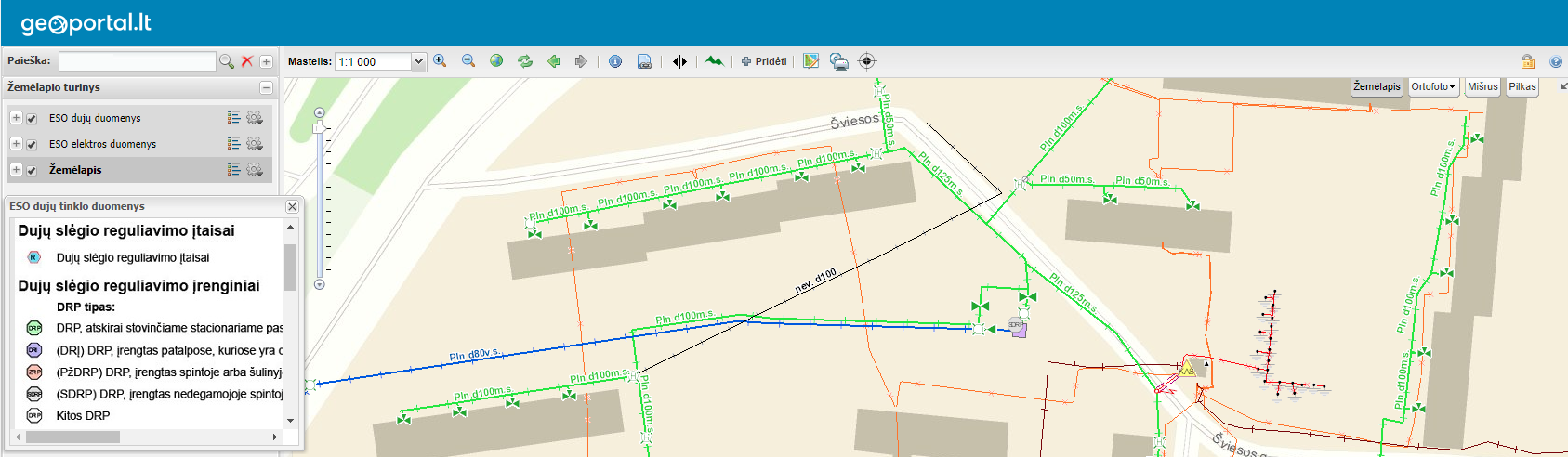Click the zoom out magnifier tool
Image resolution: width=1568 pixels, height=457 pixels.
click(x=468, y=61)
